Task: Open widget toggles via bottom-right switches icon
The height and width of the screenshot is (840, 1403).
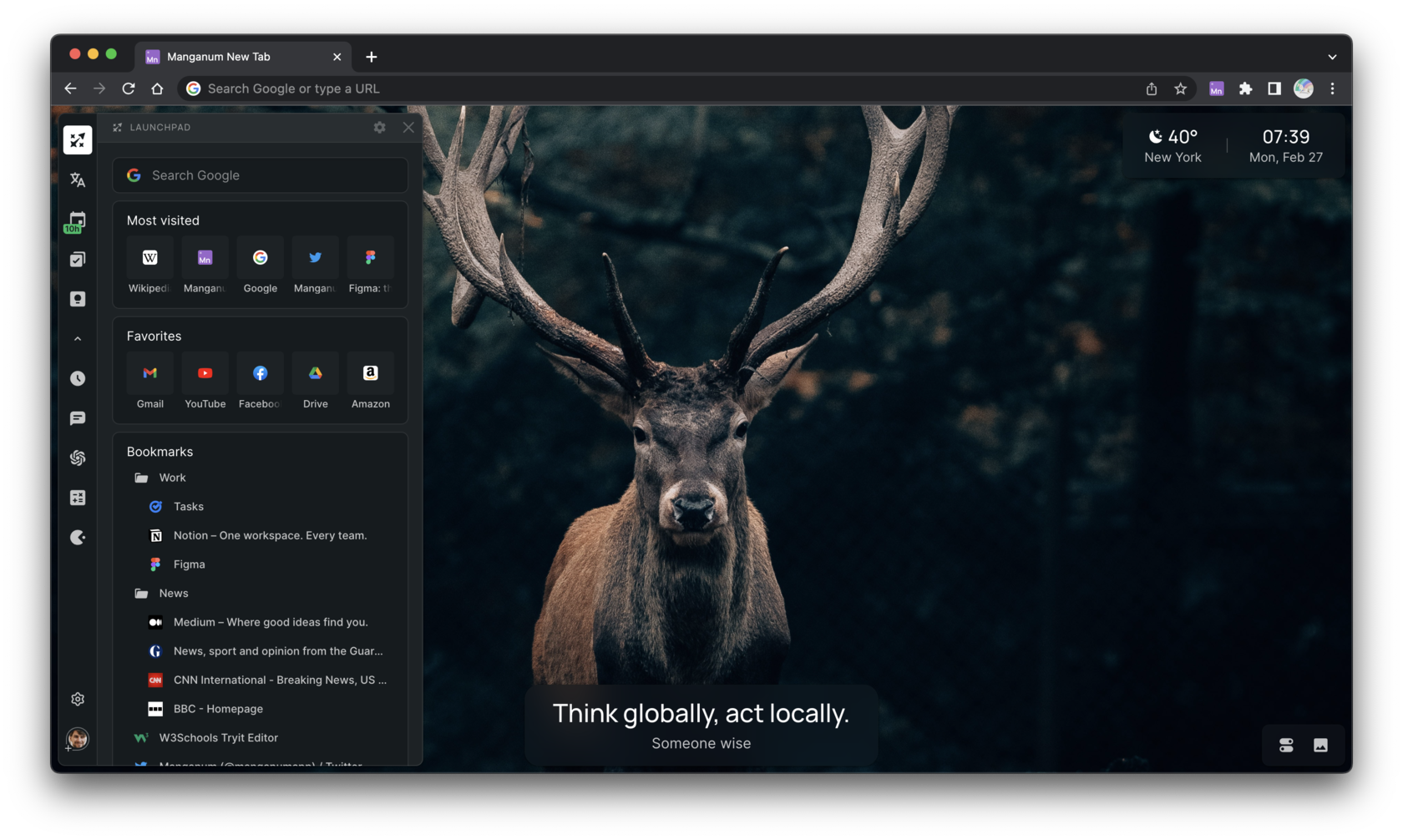Action: [1286, 745]
